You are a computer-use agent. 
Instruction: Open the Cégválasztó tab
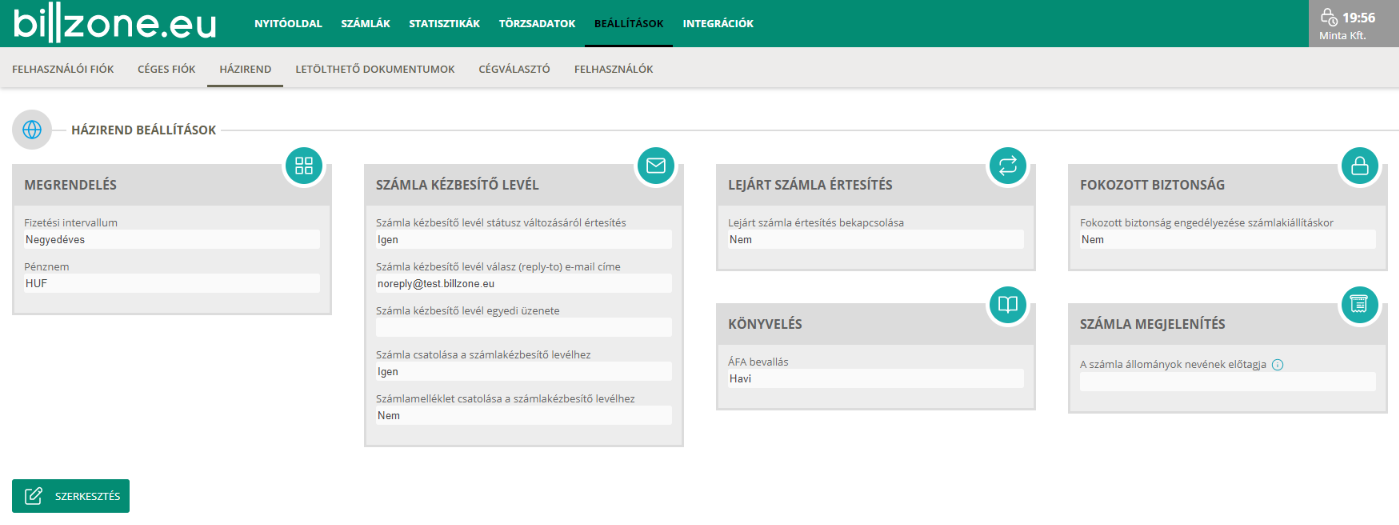click(514, 69)
